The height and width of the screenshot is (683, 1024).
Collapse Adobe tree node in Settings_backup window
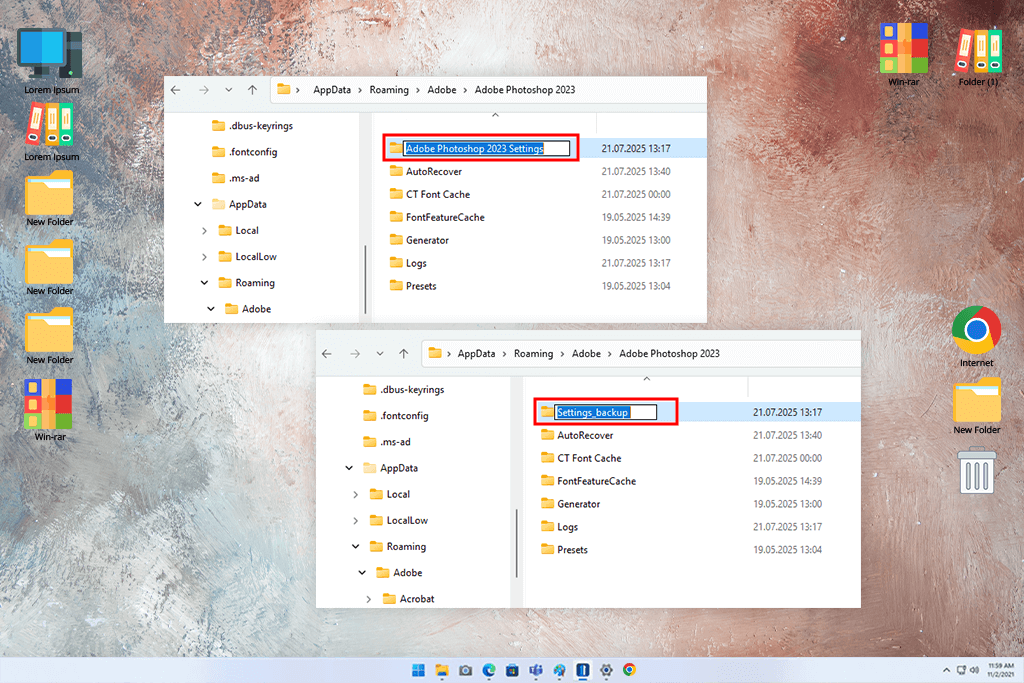pyautogui.click(x=362, y=573)
